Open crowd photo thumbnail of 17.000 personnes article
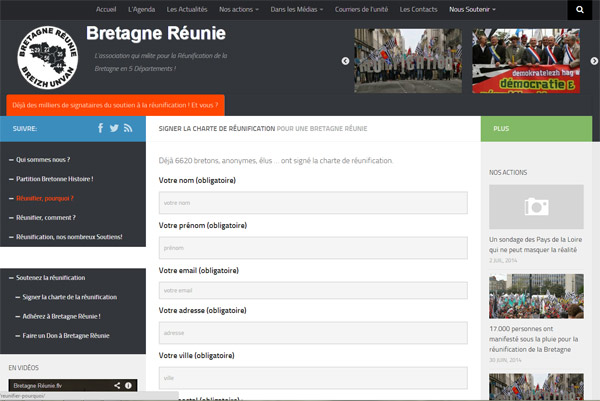 point(536,296)
